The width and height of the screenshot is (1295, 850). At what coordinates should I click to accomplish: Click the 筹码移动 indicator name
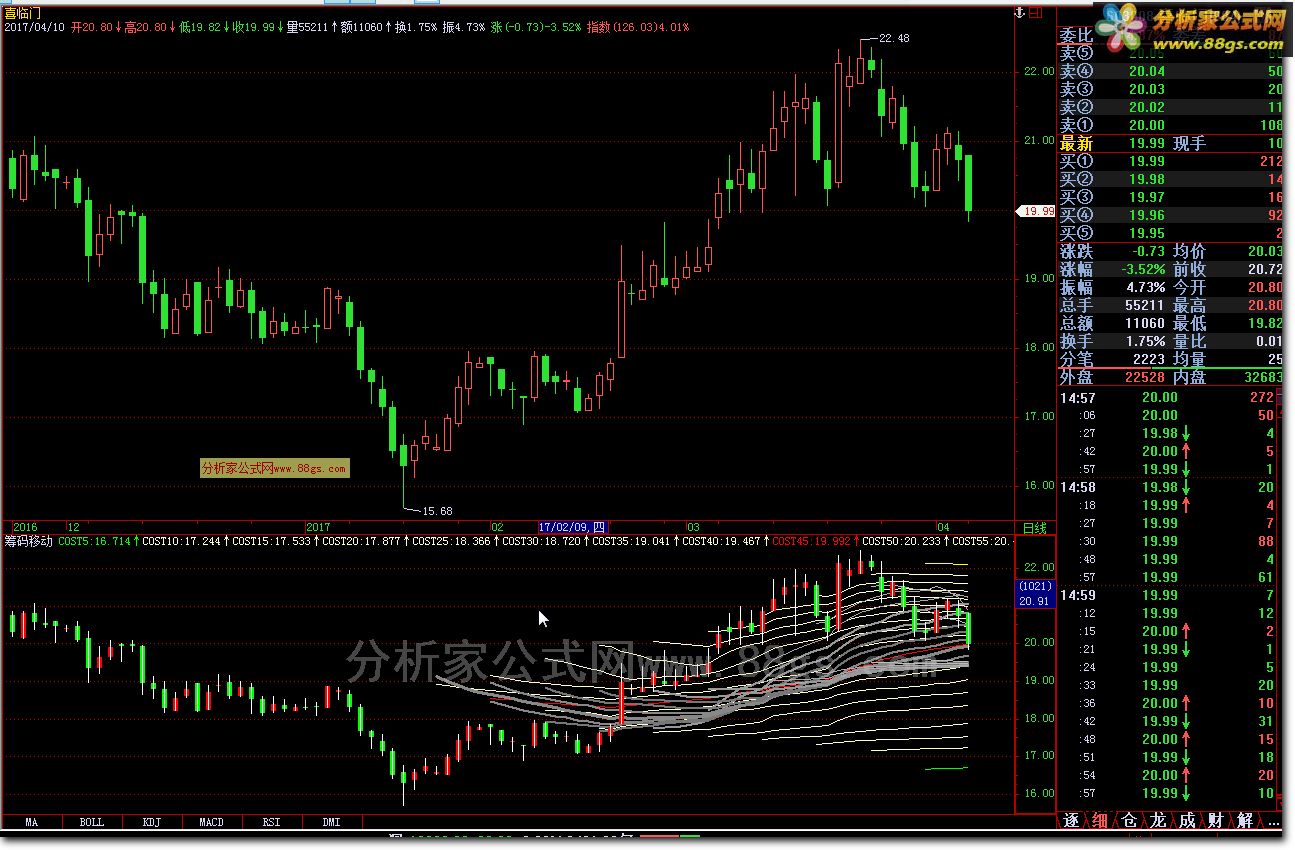(28, 541)
